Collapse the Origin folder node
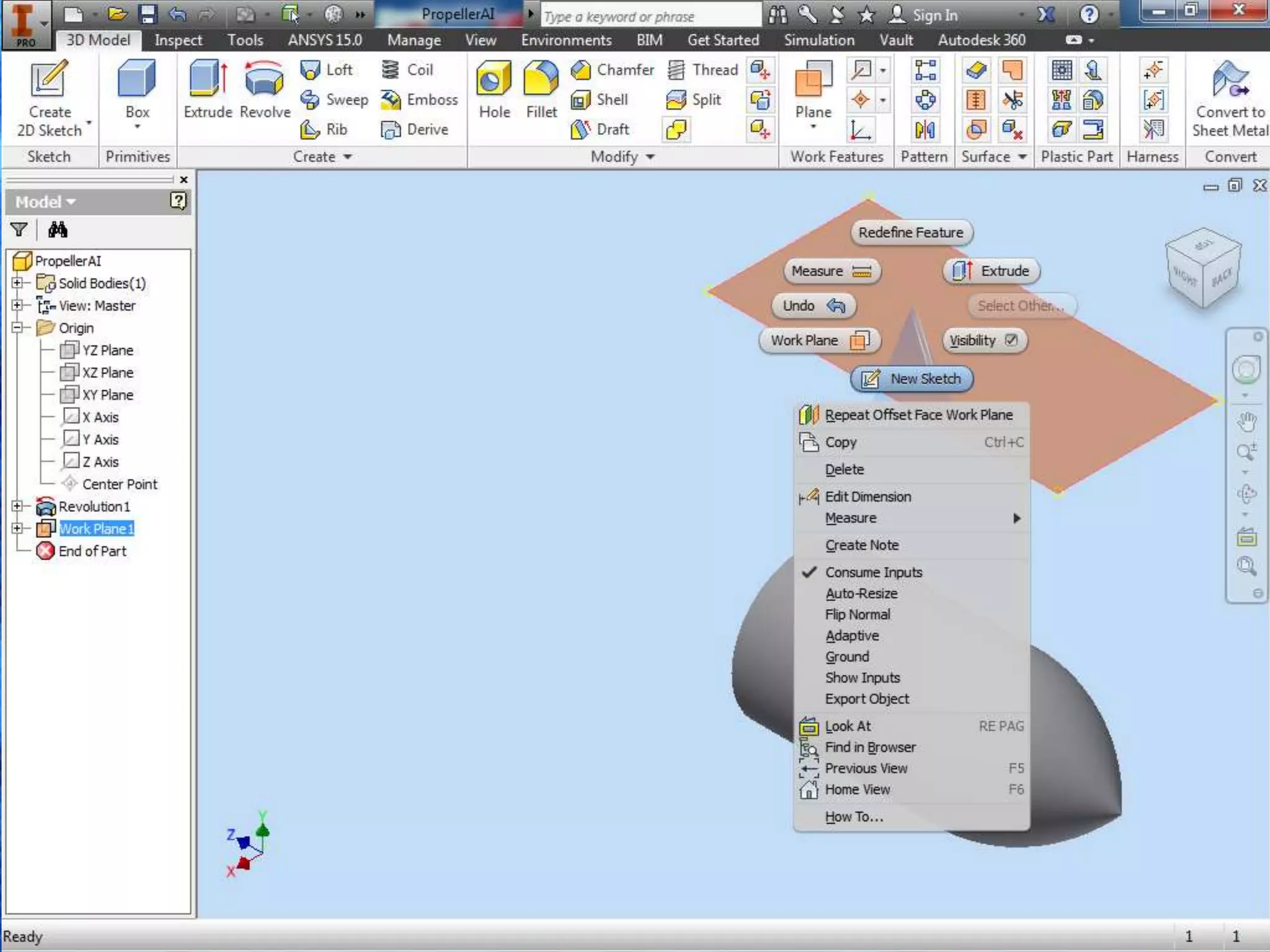 17,328
